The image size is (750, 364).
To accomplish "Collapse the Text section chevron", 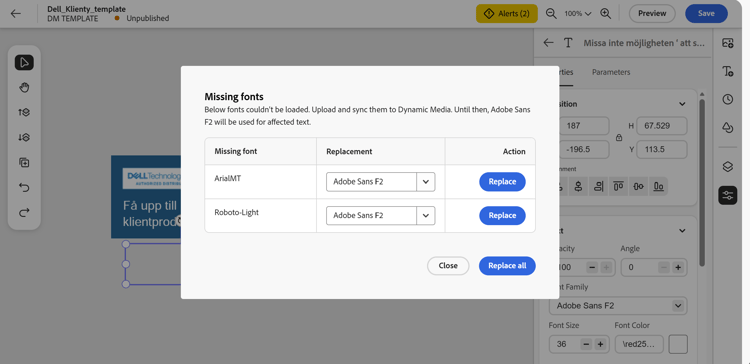I will [682, 231].
